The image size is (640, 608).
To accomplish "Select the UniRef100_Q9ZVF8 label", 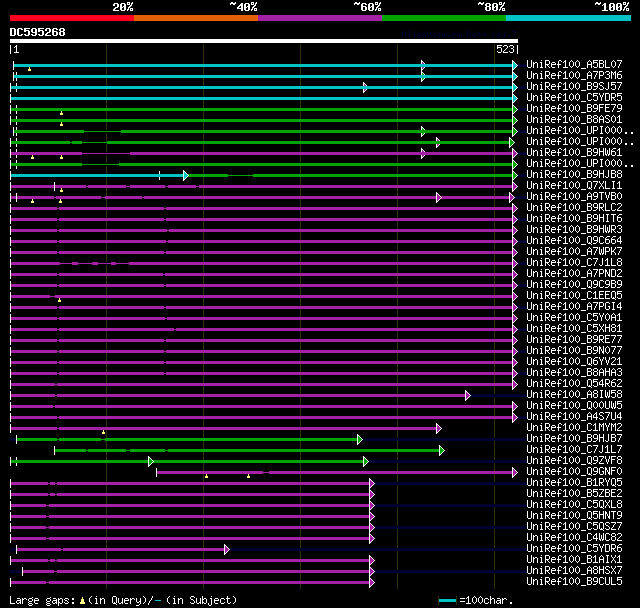I will 574,461.
